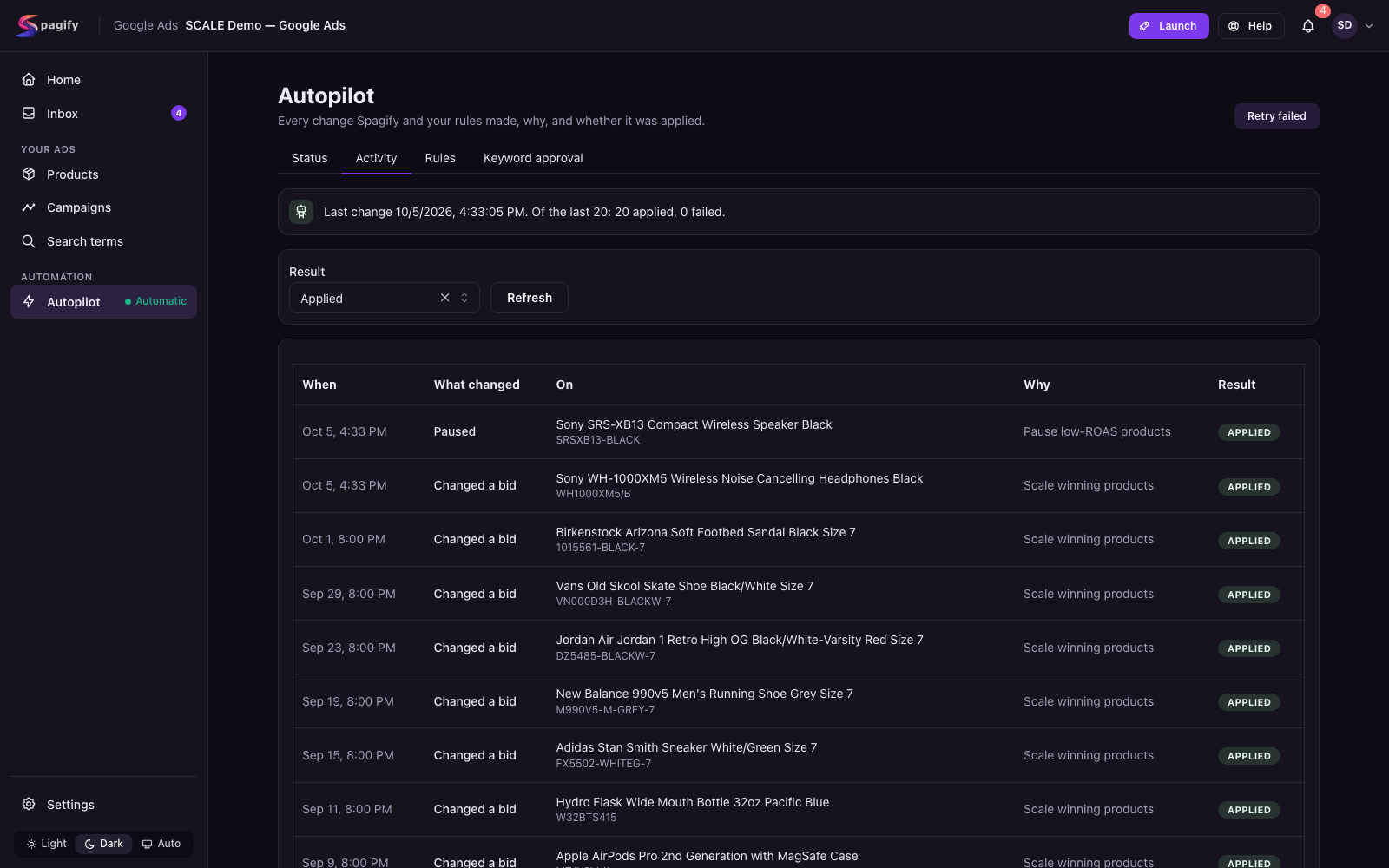The width and height of the screenshot is (1389, 868).
Task: Clear the Applied result filter
Action: 444,298
